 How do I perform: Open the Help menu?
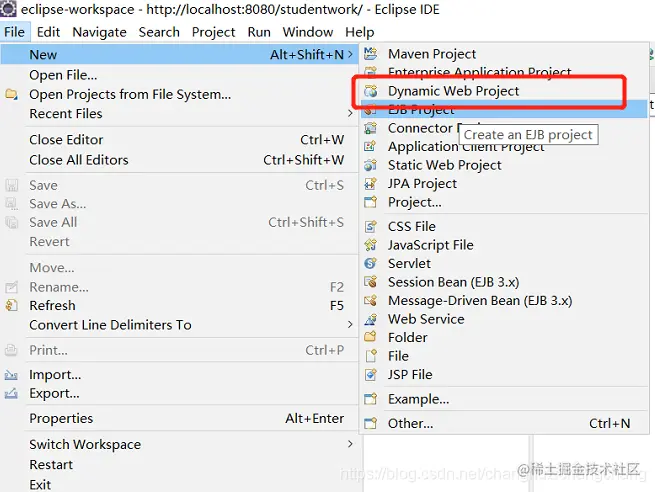tap(360, 32)
